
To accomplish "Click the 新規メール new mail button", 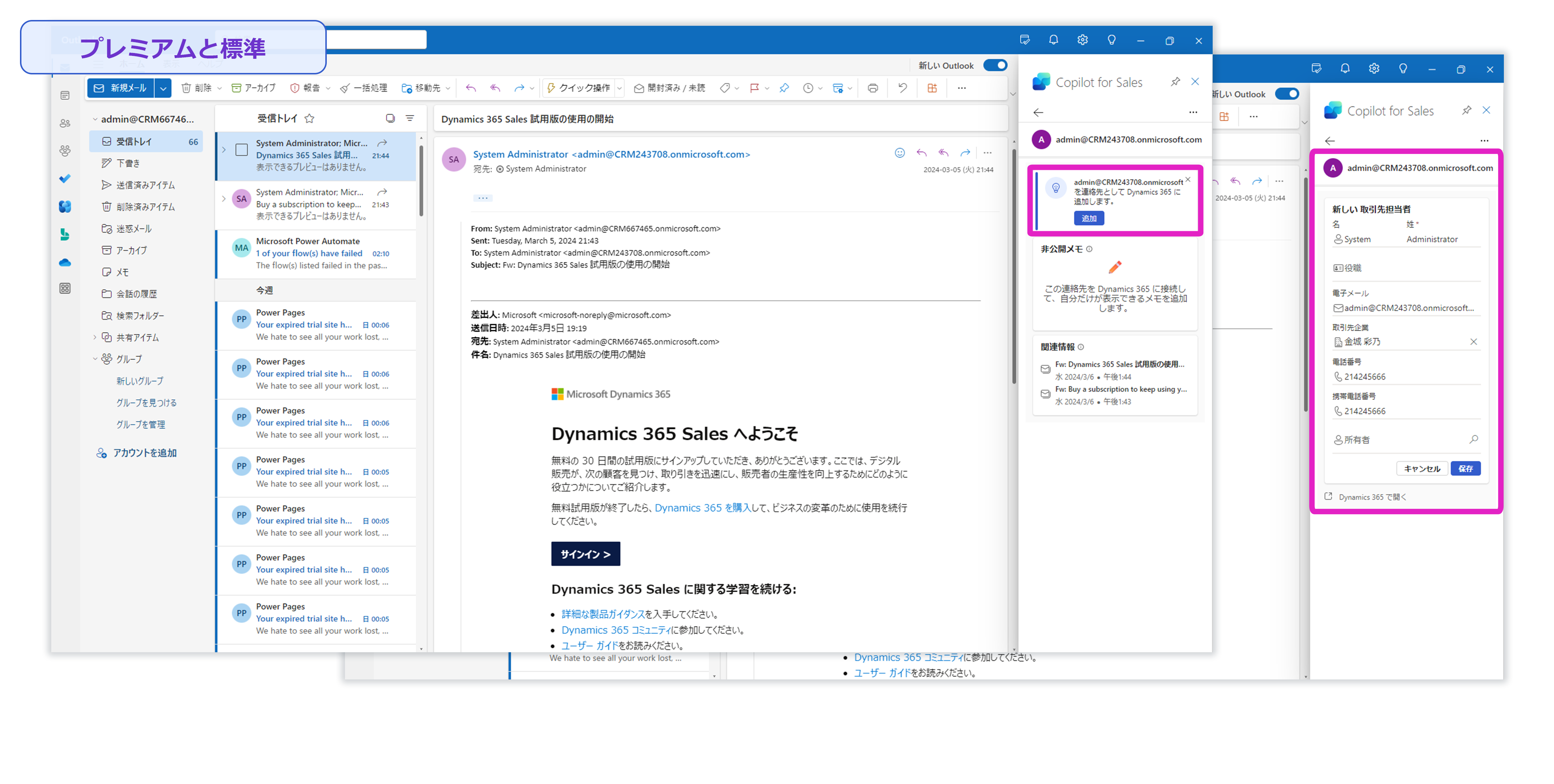I will click(121, 88).
